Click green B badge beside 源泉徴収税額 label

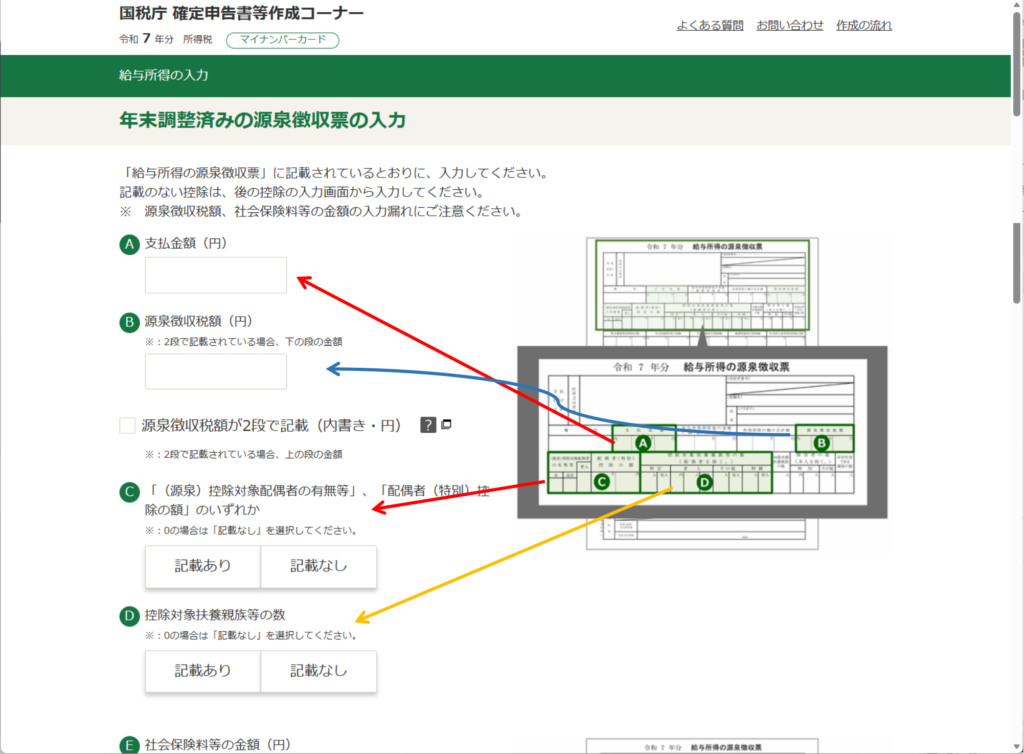(x=128, y=322)
